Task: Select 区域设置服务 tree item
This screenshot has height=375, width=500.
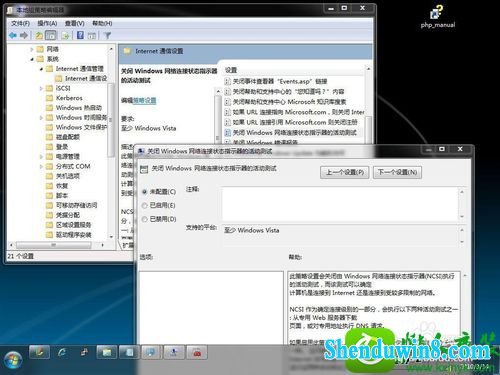Action: click(x=68, y=225)
